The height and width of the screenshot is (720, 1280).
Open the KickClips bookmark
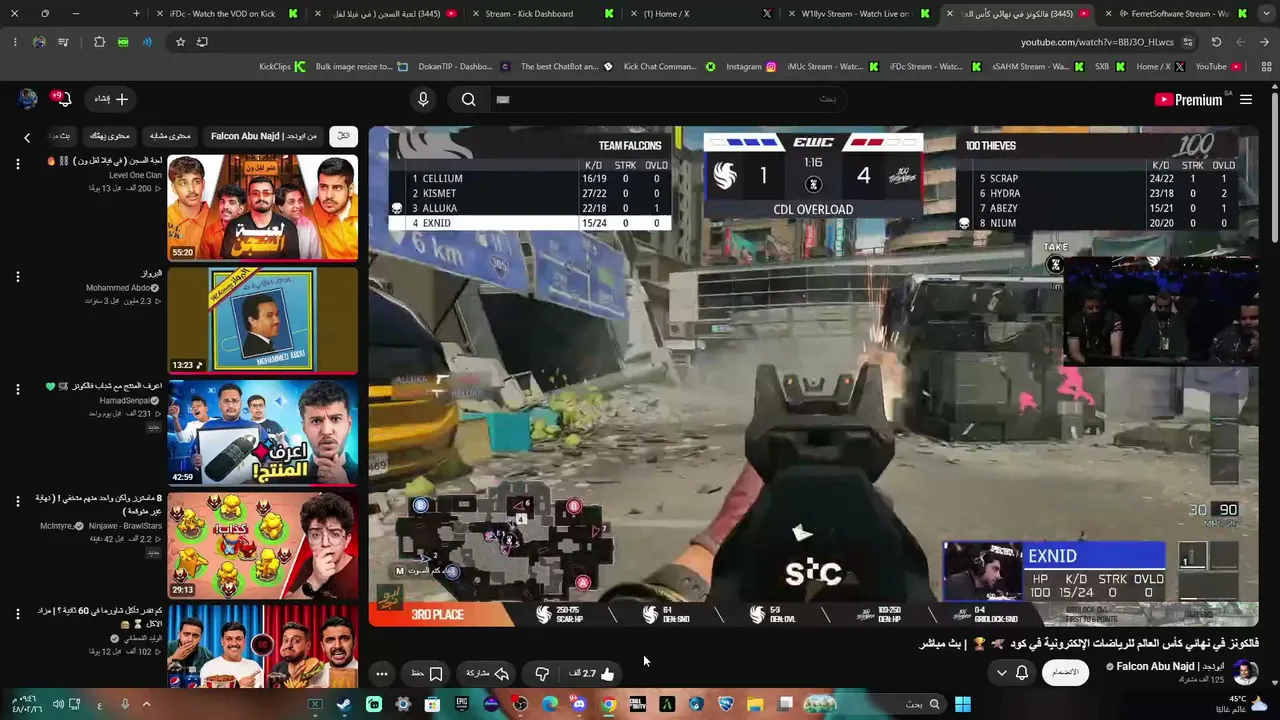tap(281, 67)
